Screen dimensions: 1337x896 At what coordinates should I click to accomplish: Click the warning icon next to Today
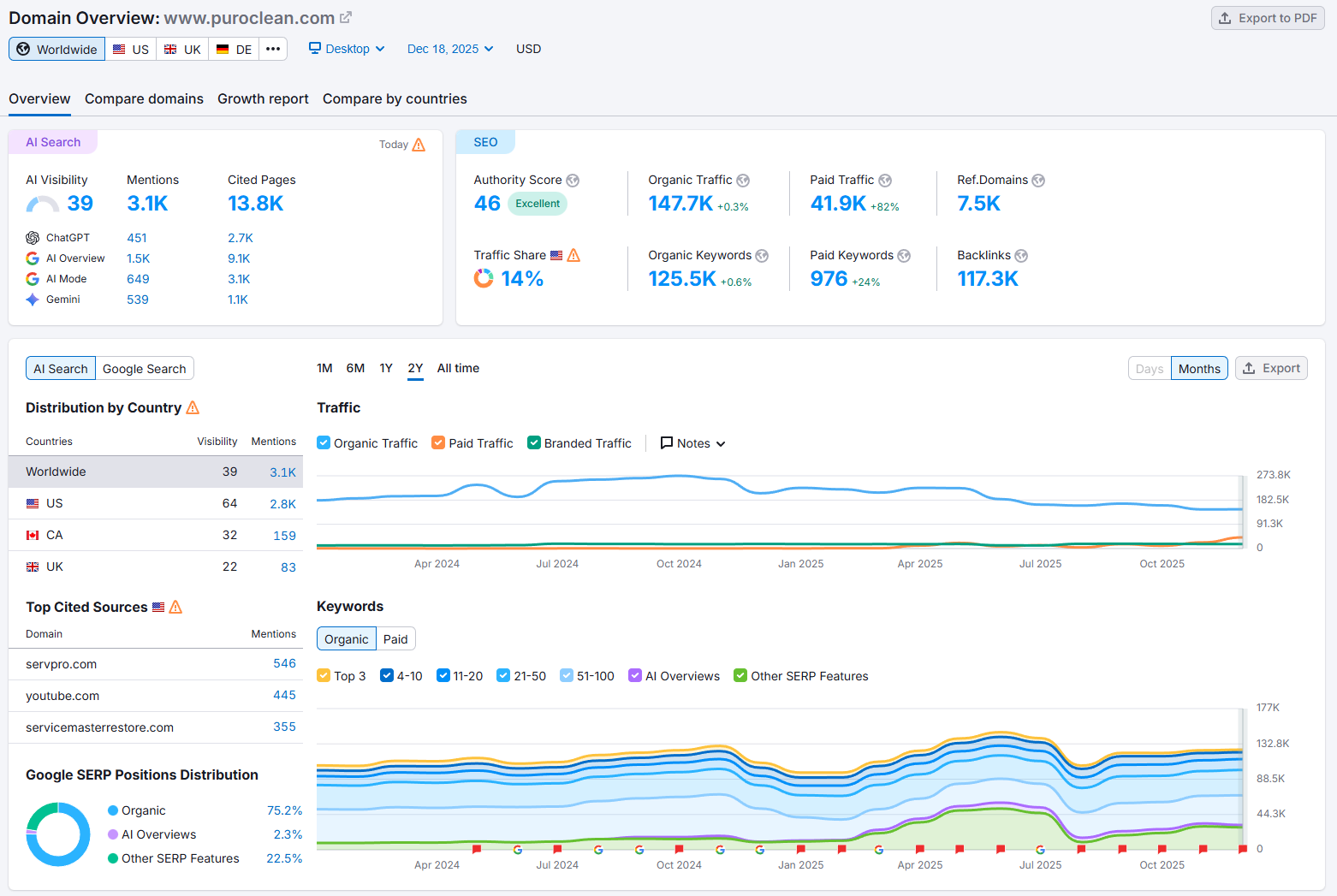(x=419, y=145)
